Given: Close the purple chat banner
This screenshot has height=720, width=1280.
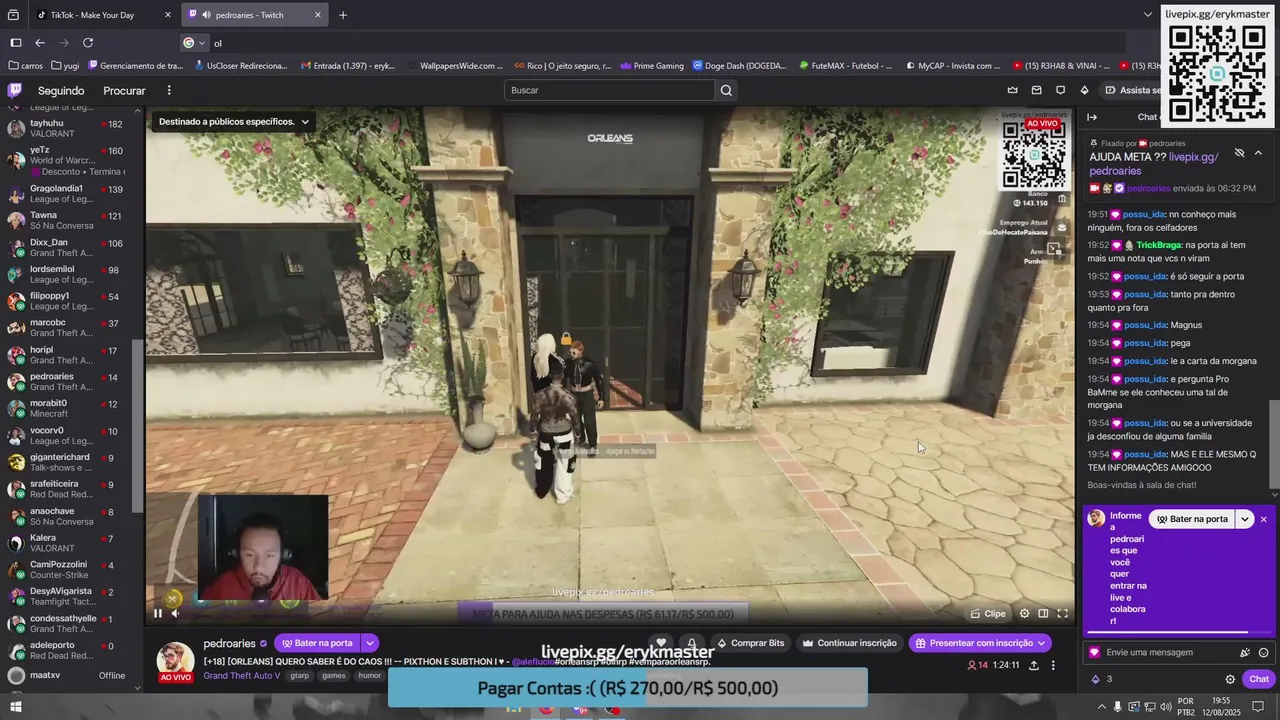Looking at the screenshot, I should pos(1264,519).
